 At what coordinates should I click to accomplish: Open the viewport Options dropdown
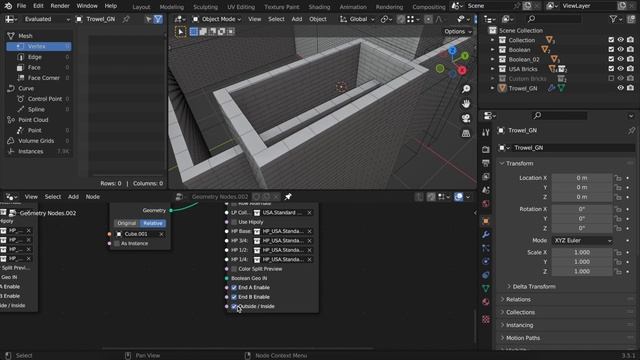[457, 31]
